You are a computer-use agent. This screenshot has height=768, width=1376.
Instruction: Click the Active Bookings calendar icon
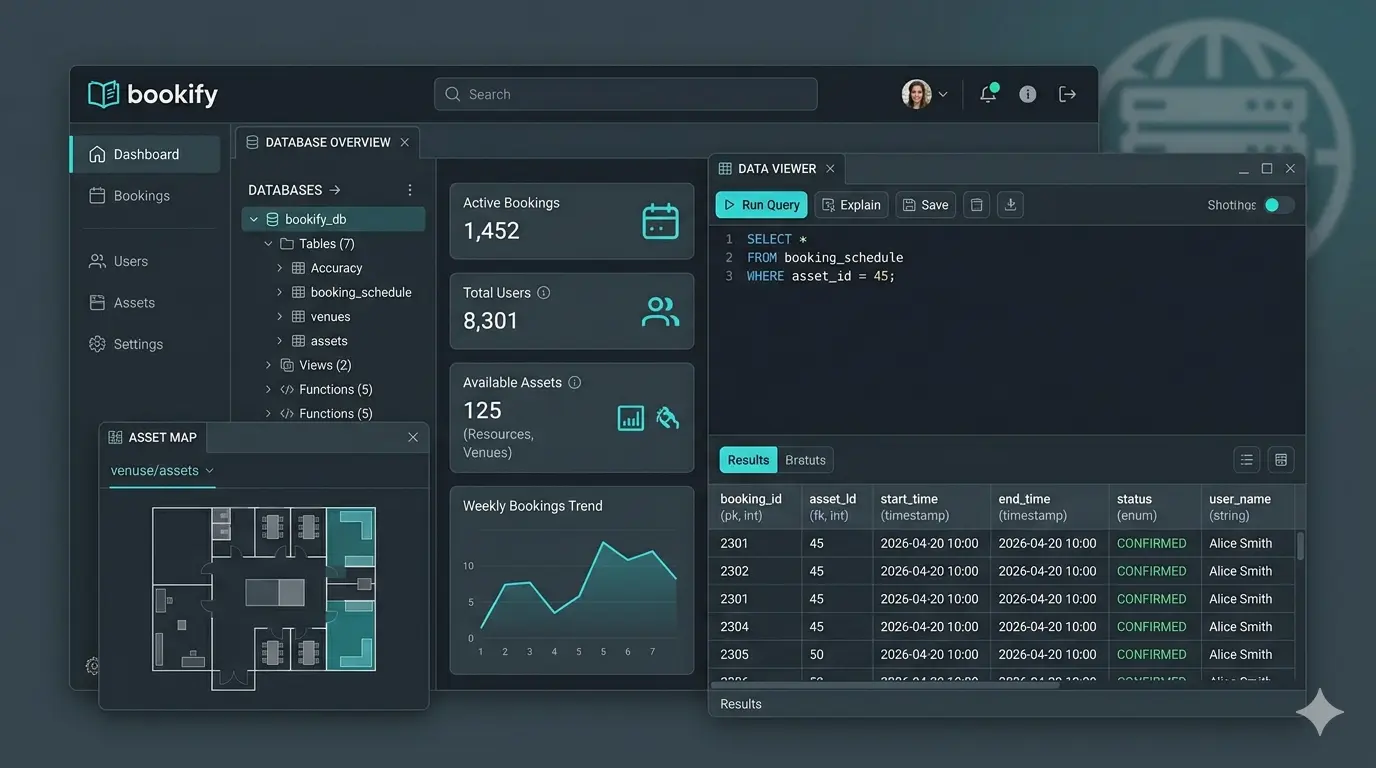click(x=660, y=221)
